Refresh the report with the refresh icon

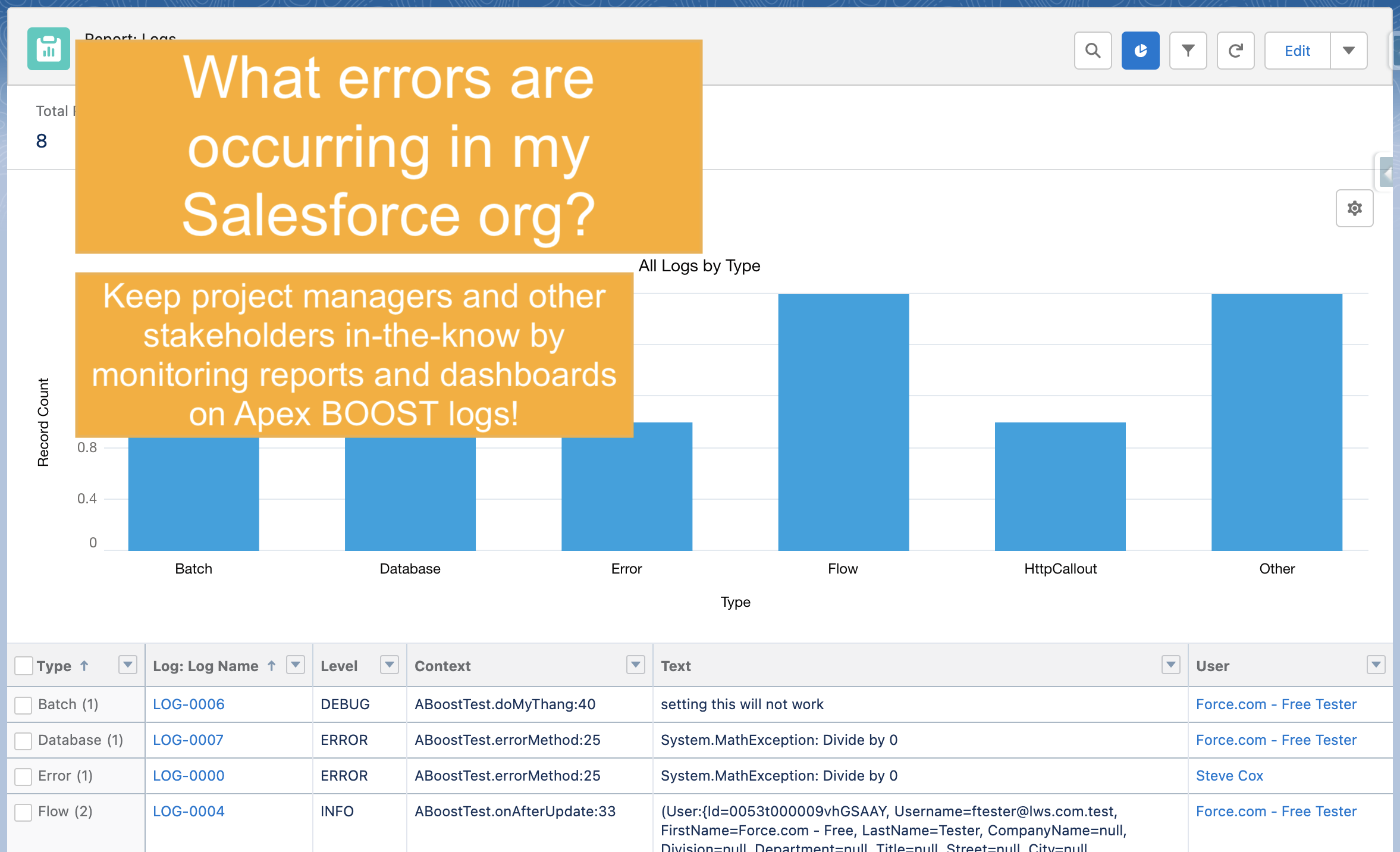(1236, 51)
